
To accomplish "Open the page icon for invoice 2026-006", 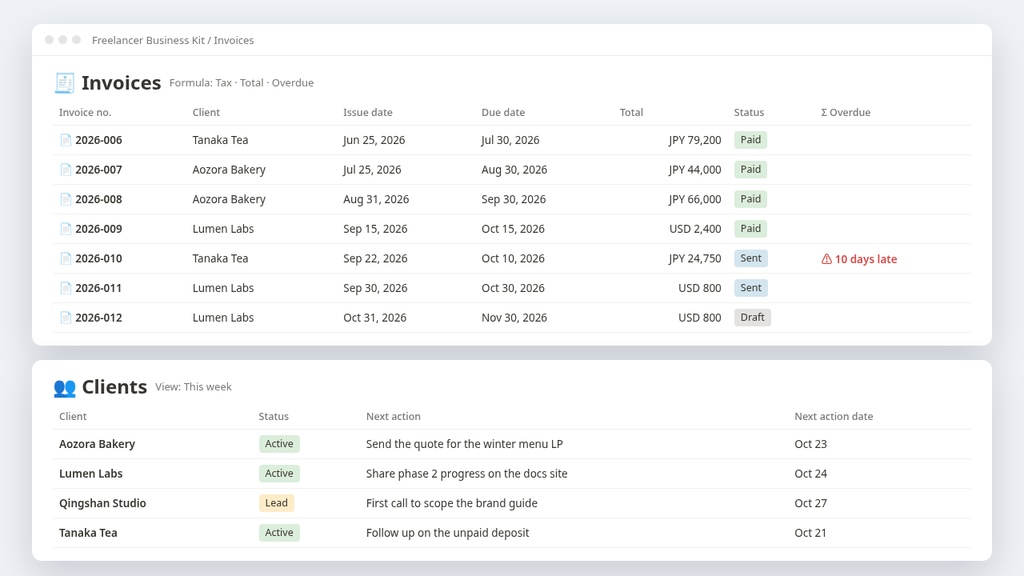I will click(65, 140).
